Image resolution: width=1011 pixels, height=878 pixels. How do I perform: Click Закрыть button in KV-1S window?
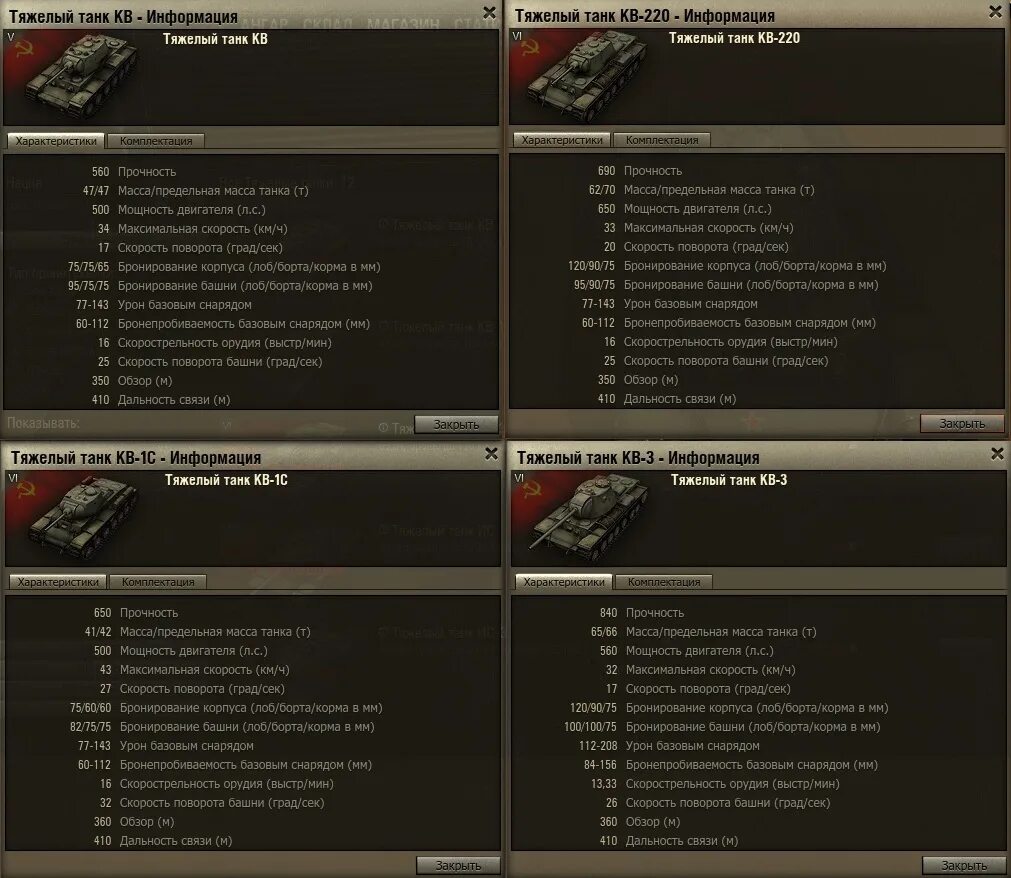pos(458,865)
